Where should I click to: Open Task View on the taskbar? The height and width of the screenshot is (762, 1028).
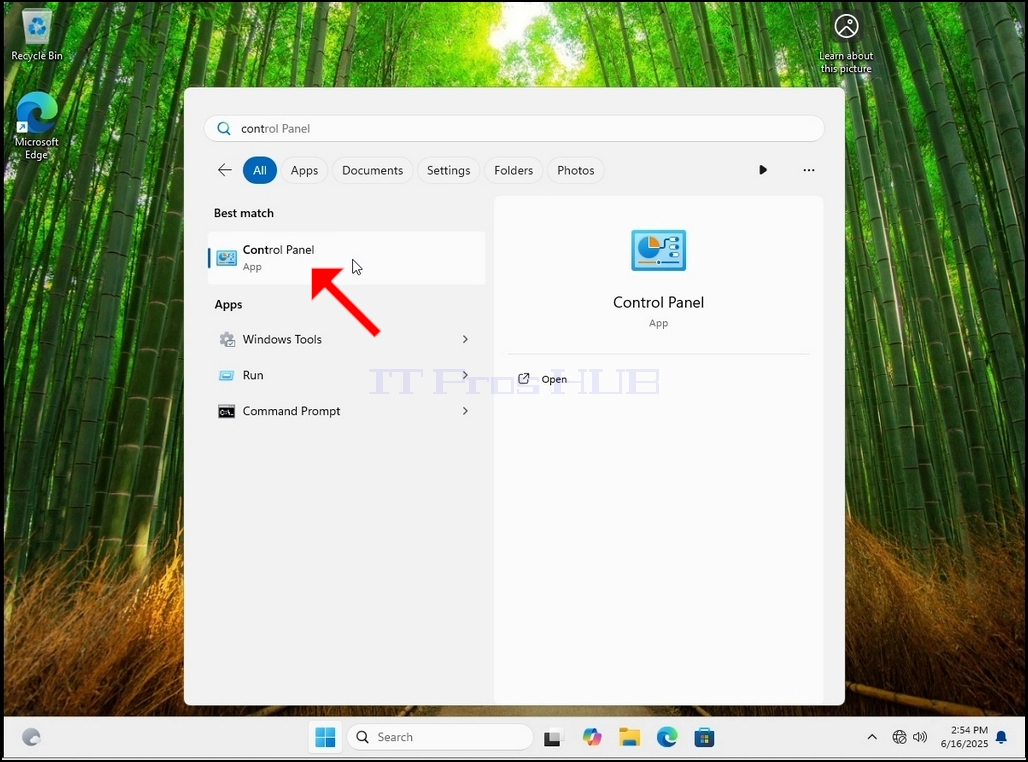[553, 738]
